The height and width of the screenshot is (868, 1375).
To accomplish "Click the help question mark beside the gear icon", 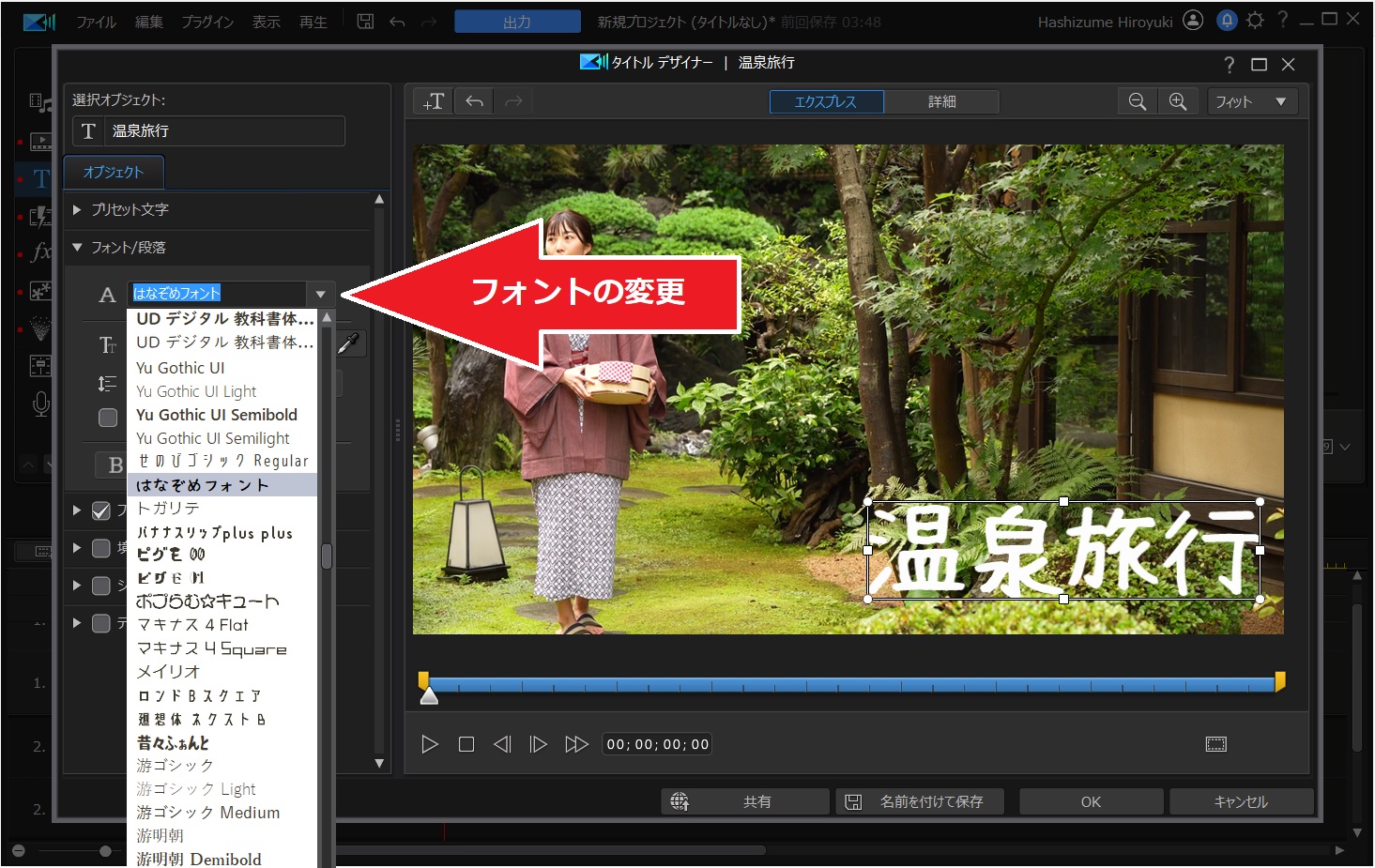I will tap(1282, 20).
